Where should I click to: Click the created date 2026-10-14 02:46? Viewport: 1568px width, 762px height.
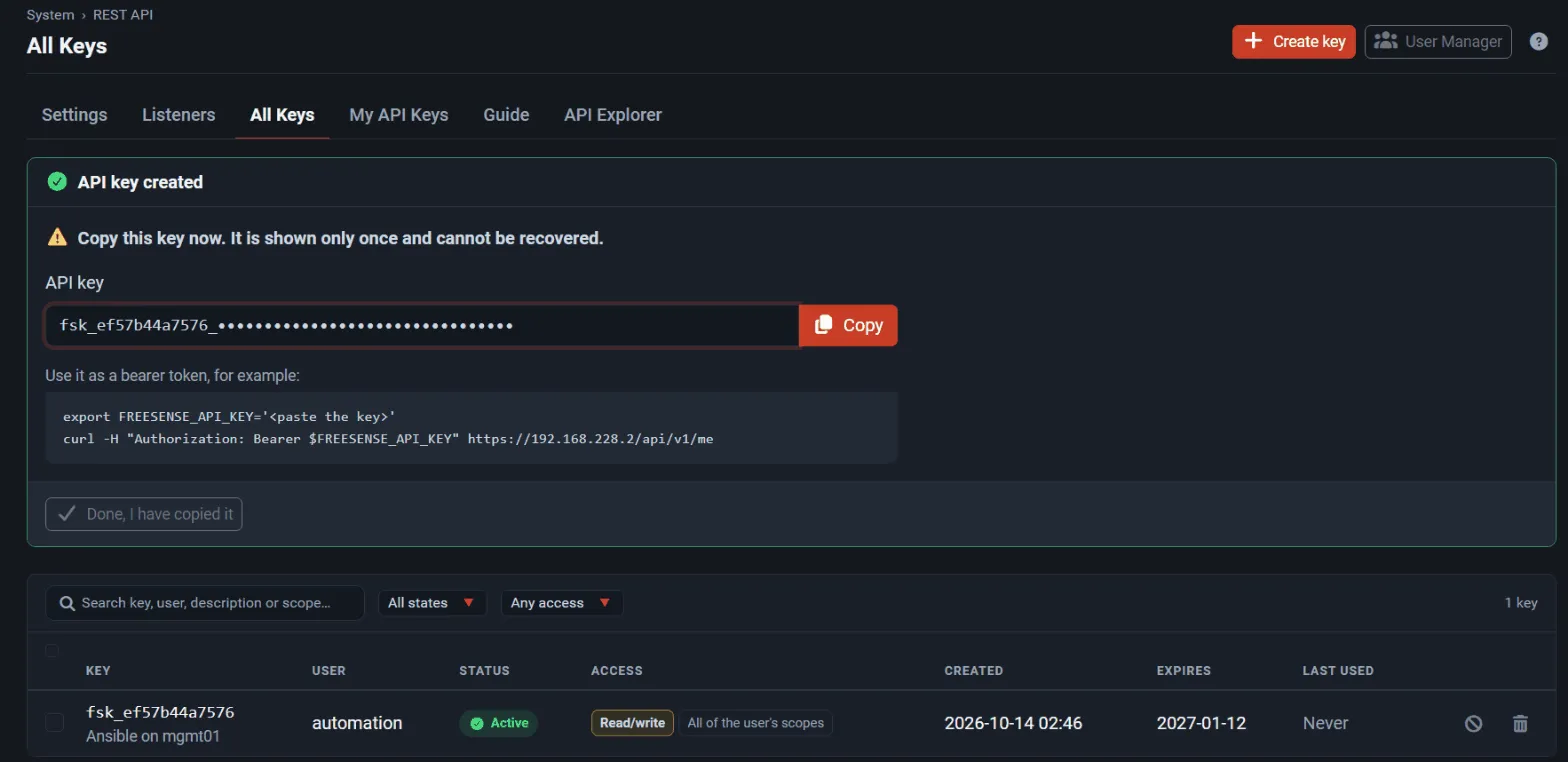[1013, 723]
